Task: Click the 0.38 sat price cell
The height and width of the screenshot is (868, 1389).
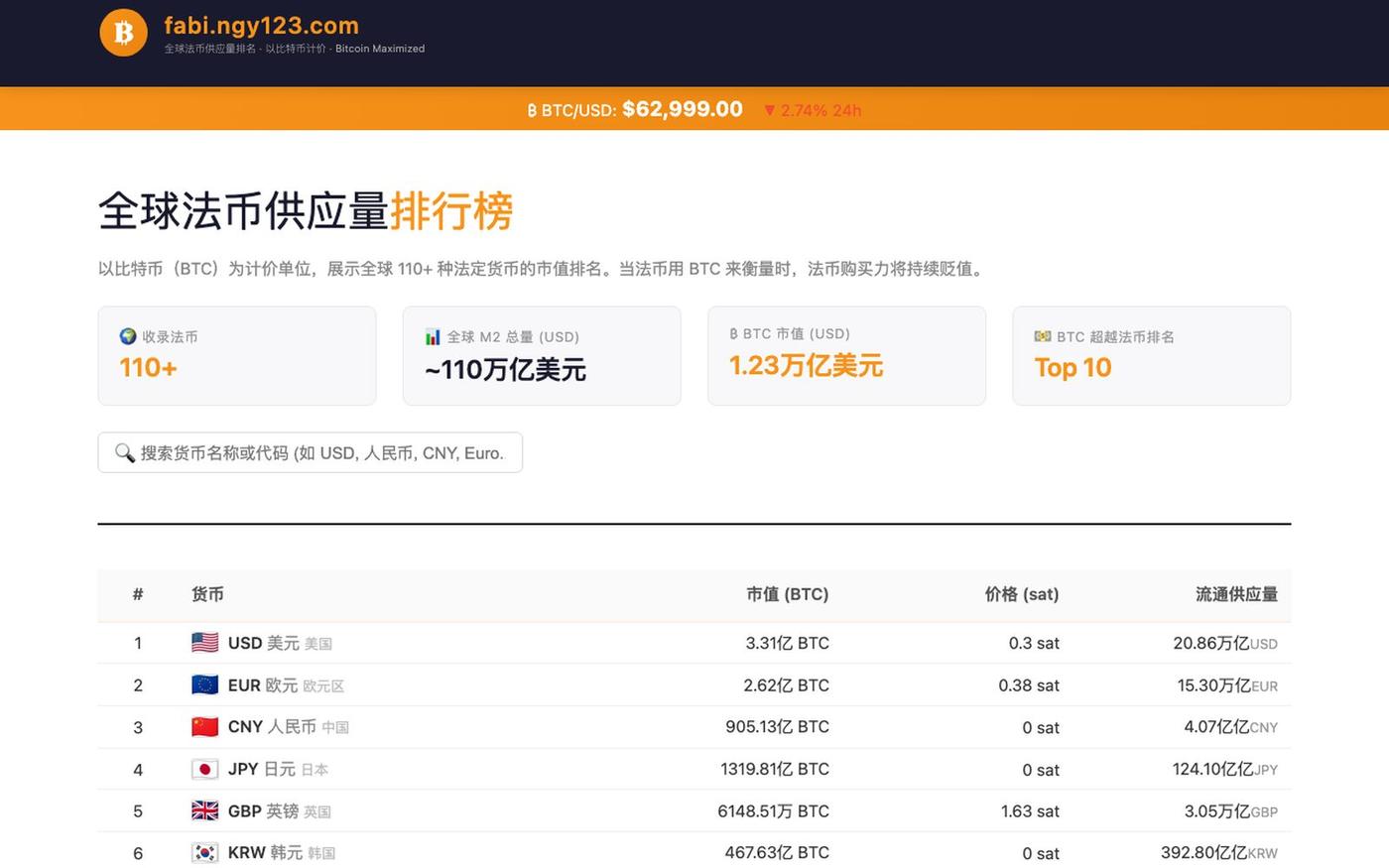Action: [x=1029, y=685]
